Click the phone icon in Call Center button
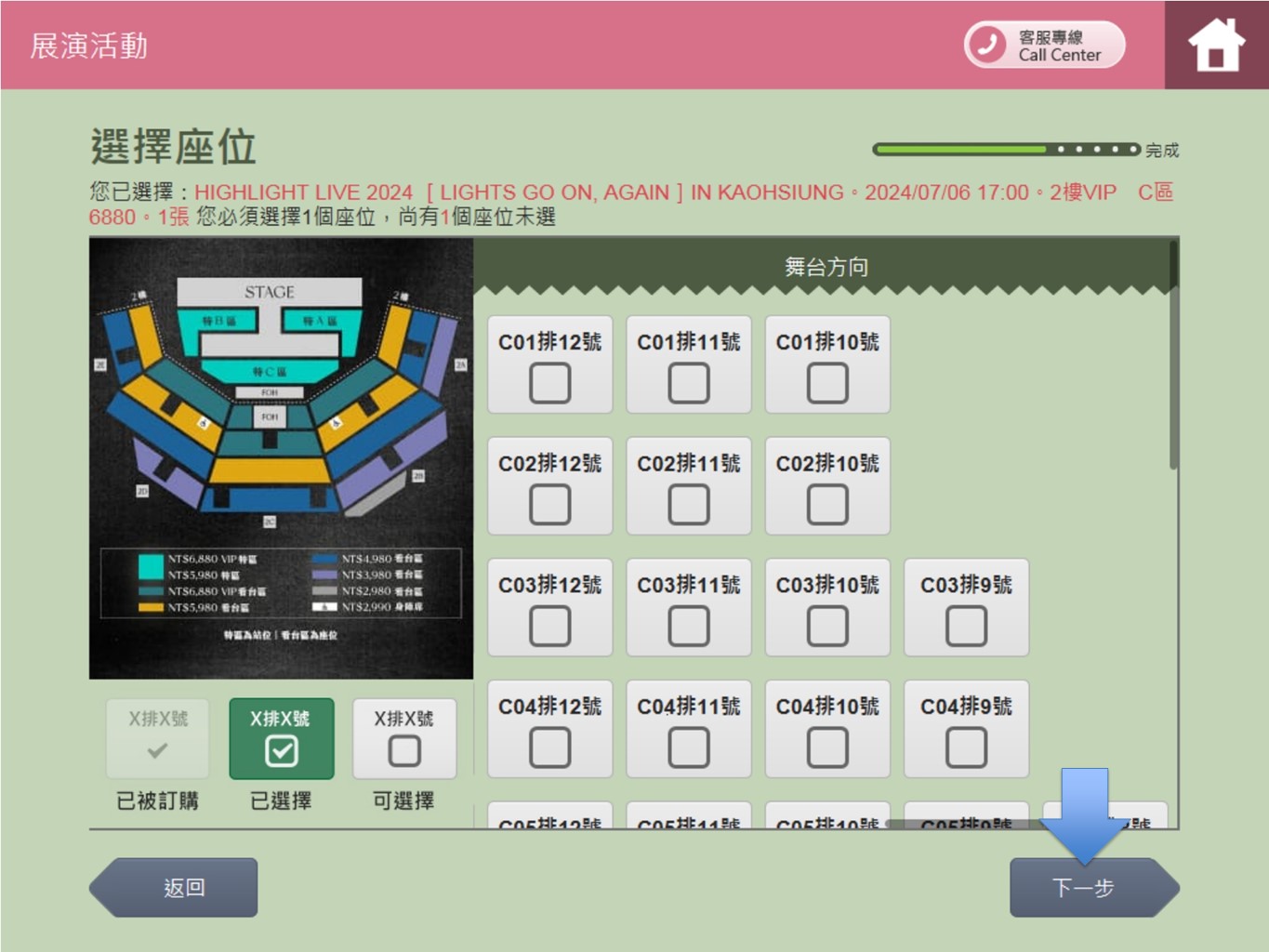This screenshot has height=952, width=1269. click(x=987, y=45)
